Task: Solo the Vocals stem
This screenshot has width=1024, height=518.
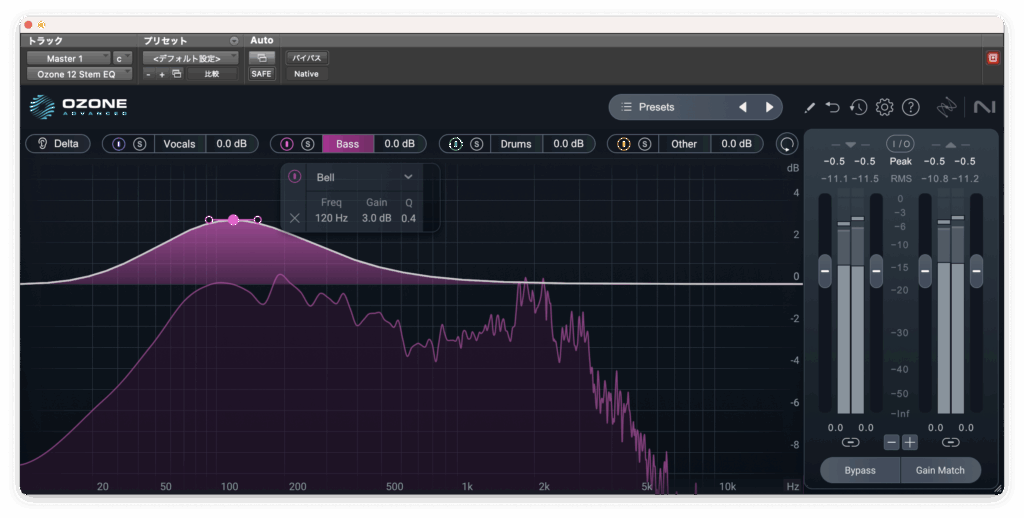Action: point(140,144)
